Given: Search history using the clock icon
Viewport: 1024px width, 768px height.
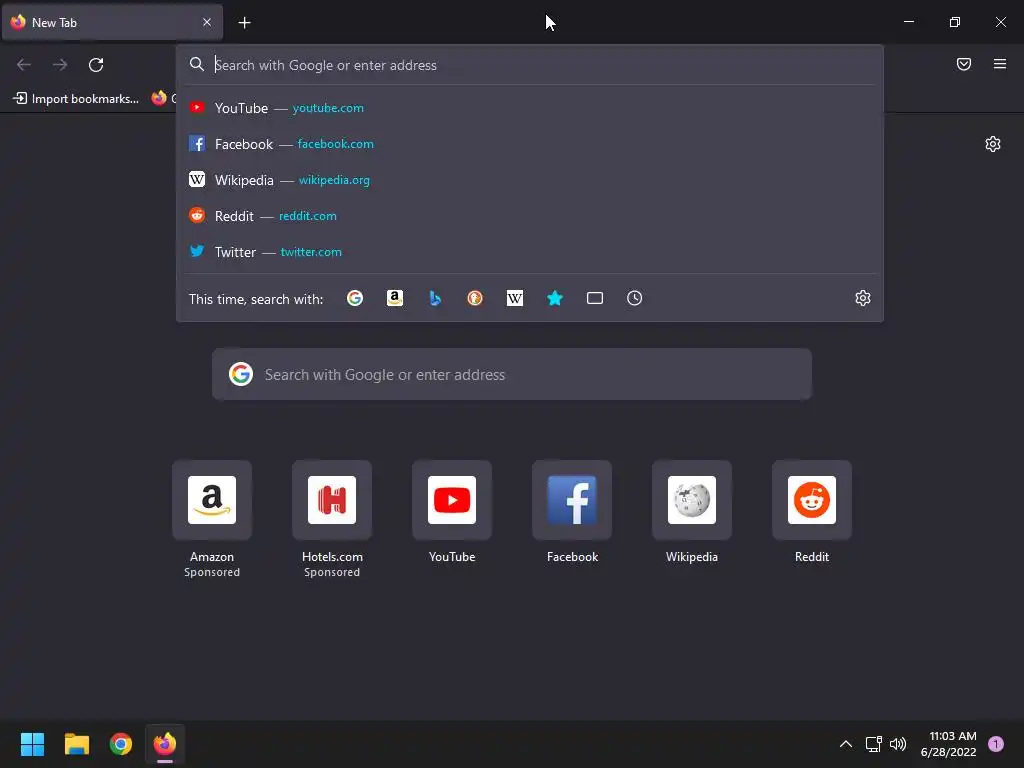Looking at the screenshot, I should tap(634, 298).
